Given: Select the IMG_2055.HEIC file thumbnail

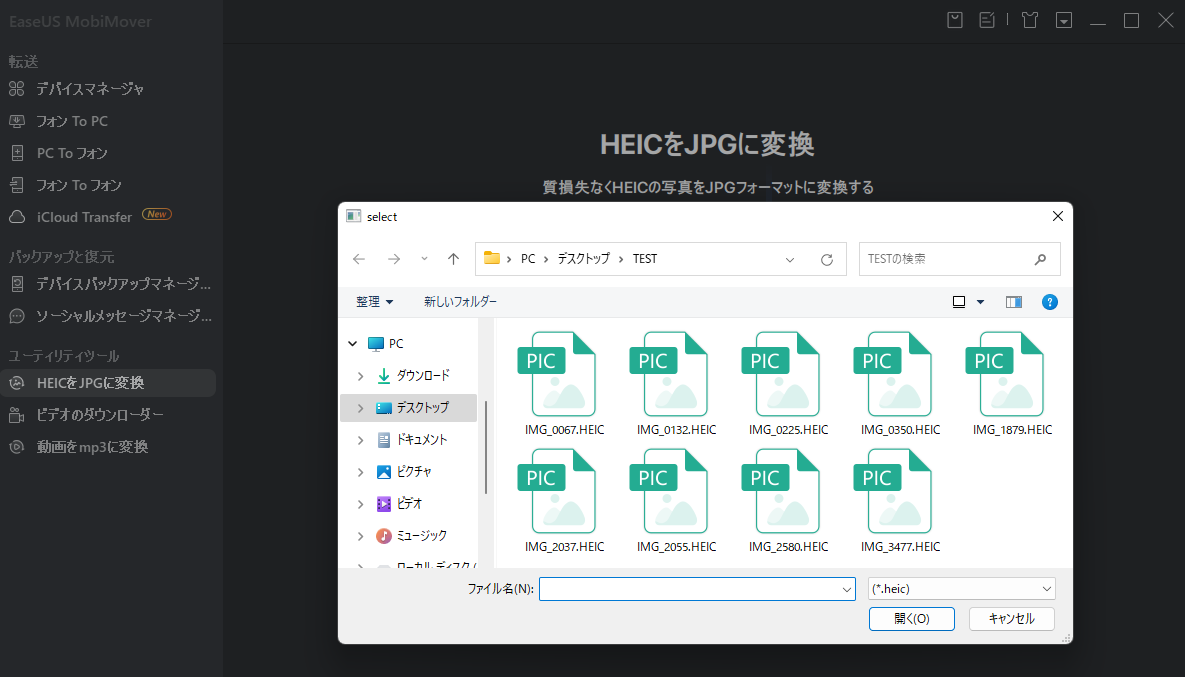Looking at the screenshot, I should 670,492.
